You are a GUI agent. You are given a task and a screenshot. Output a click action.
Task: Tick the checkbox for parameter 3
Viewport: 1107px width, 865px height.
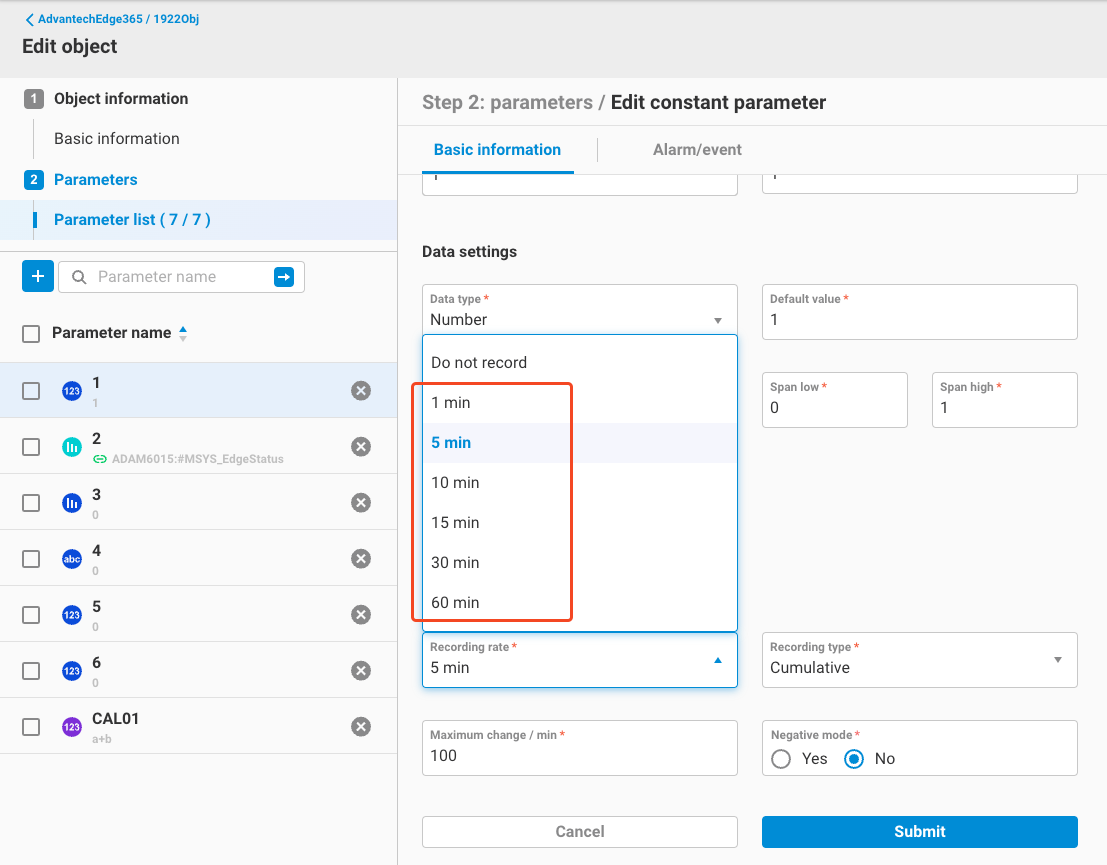click(31, 503)
